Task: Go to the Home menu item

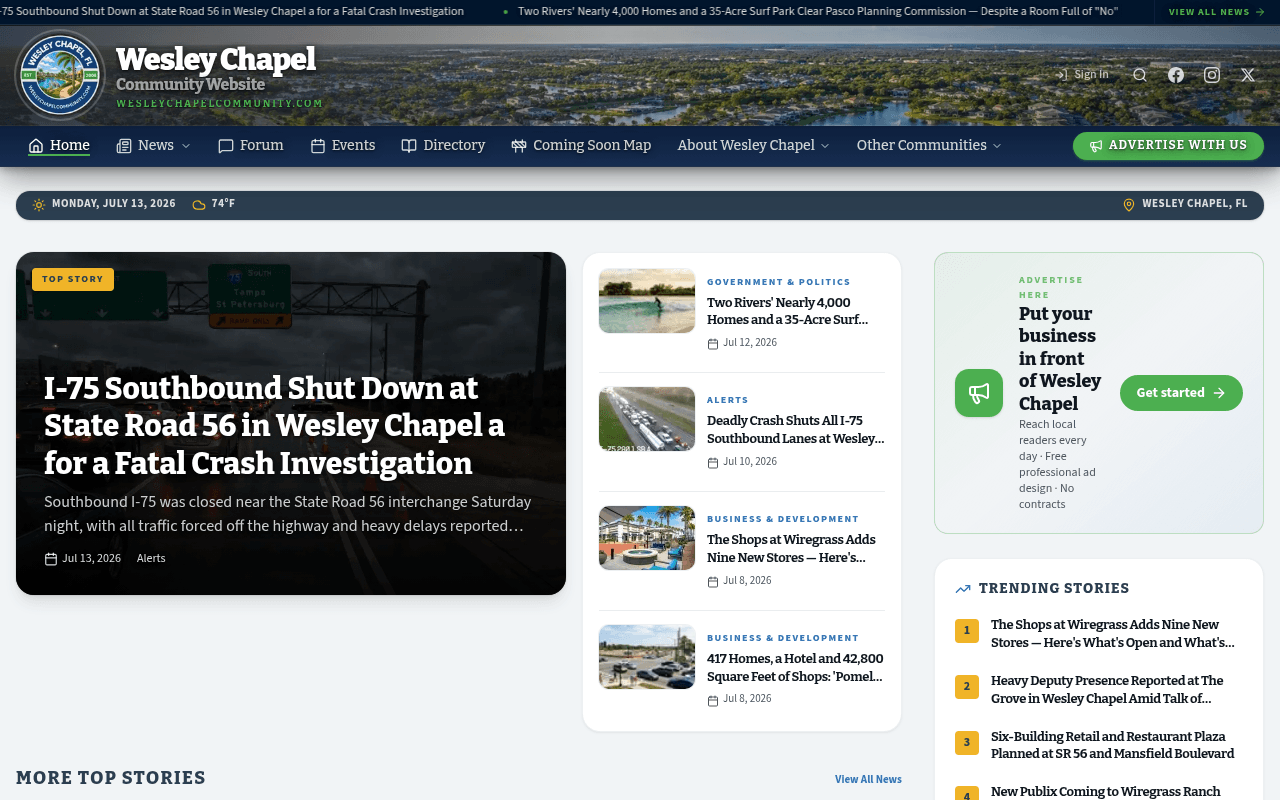Action: point(59,145)
